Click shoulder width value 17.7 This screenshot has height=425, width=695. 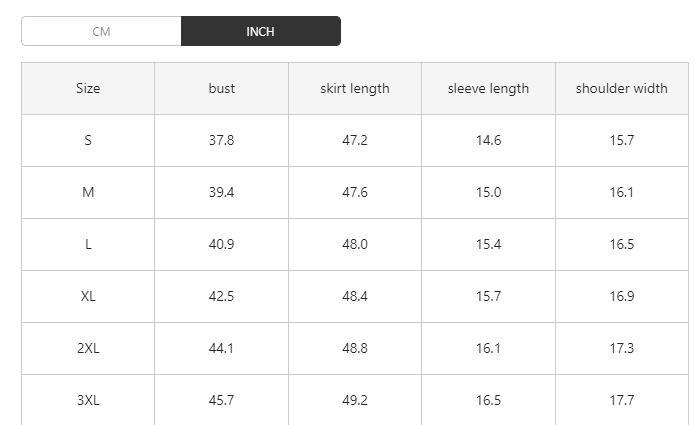coord(621,400)
